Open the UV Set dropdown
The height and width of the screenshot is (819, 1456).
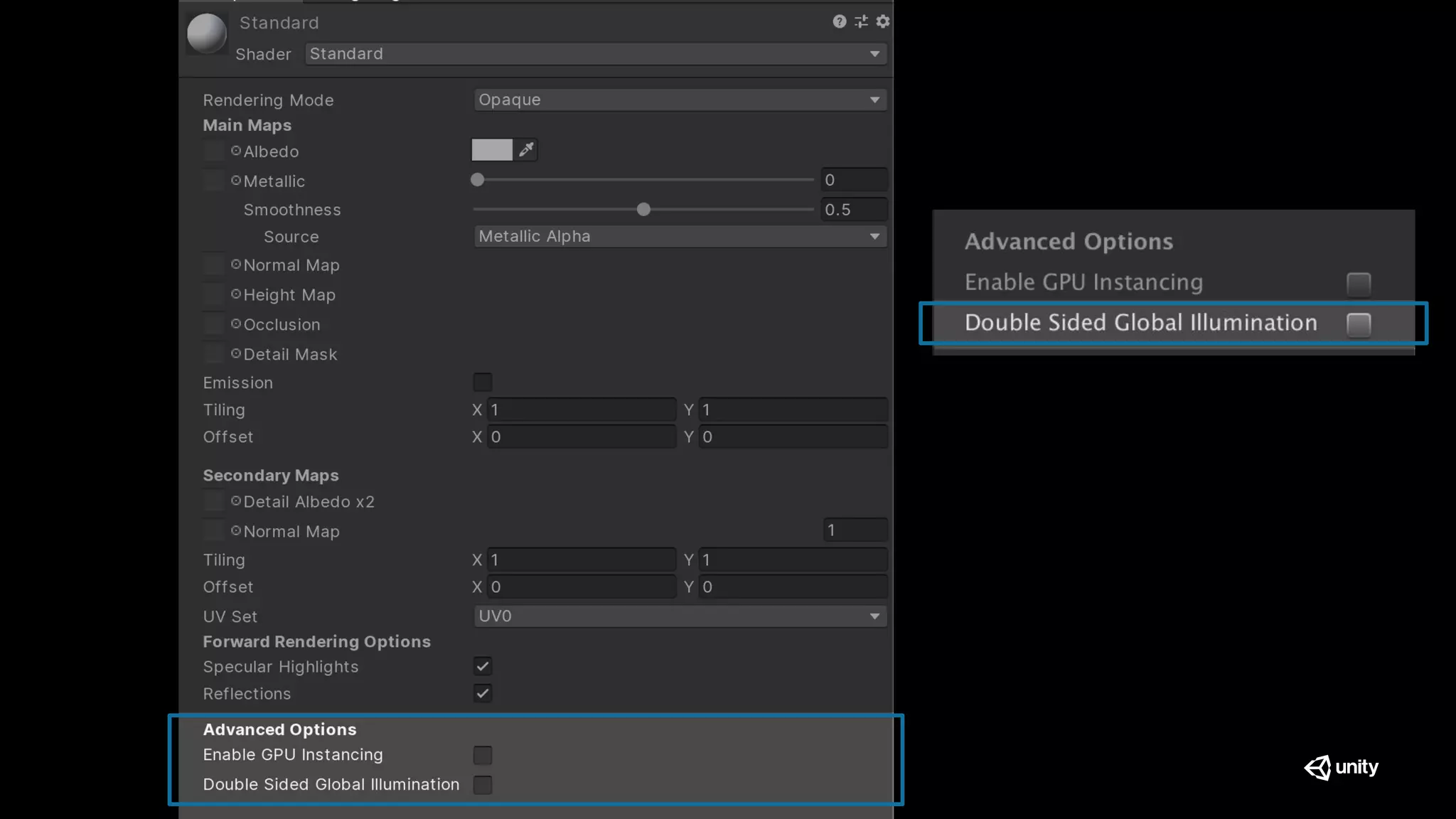(x=680, y=616)
